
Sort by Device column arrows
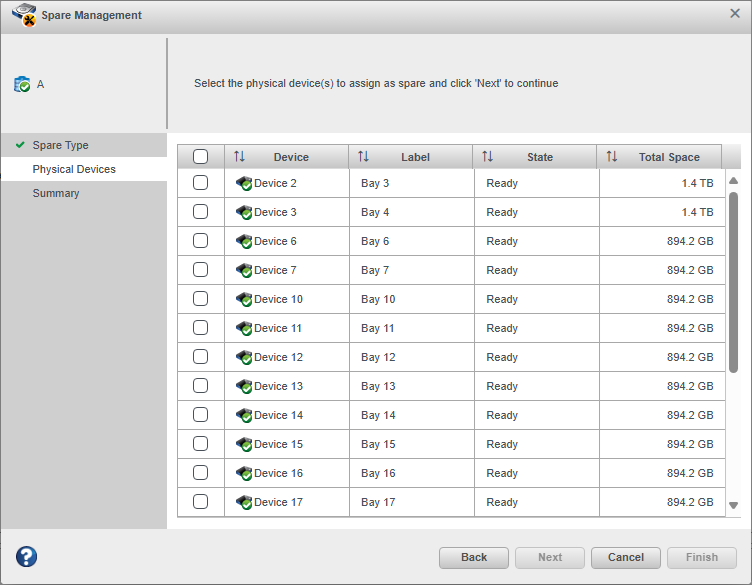pyautogui.click(x=239, y=157)
